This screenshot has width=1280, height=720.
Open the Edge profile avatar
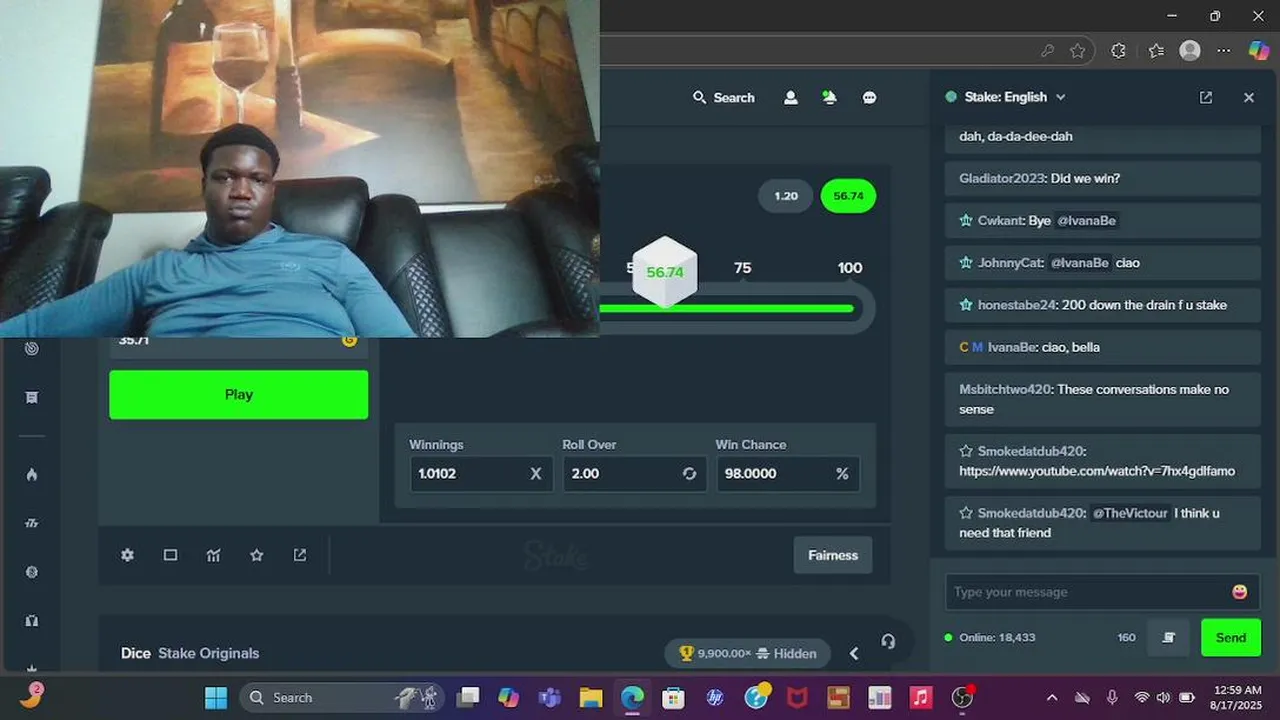pyautogui.click(x=1190, y=50)
